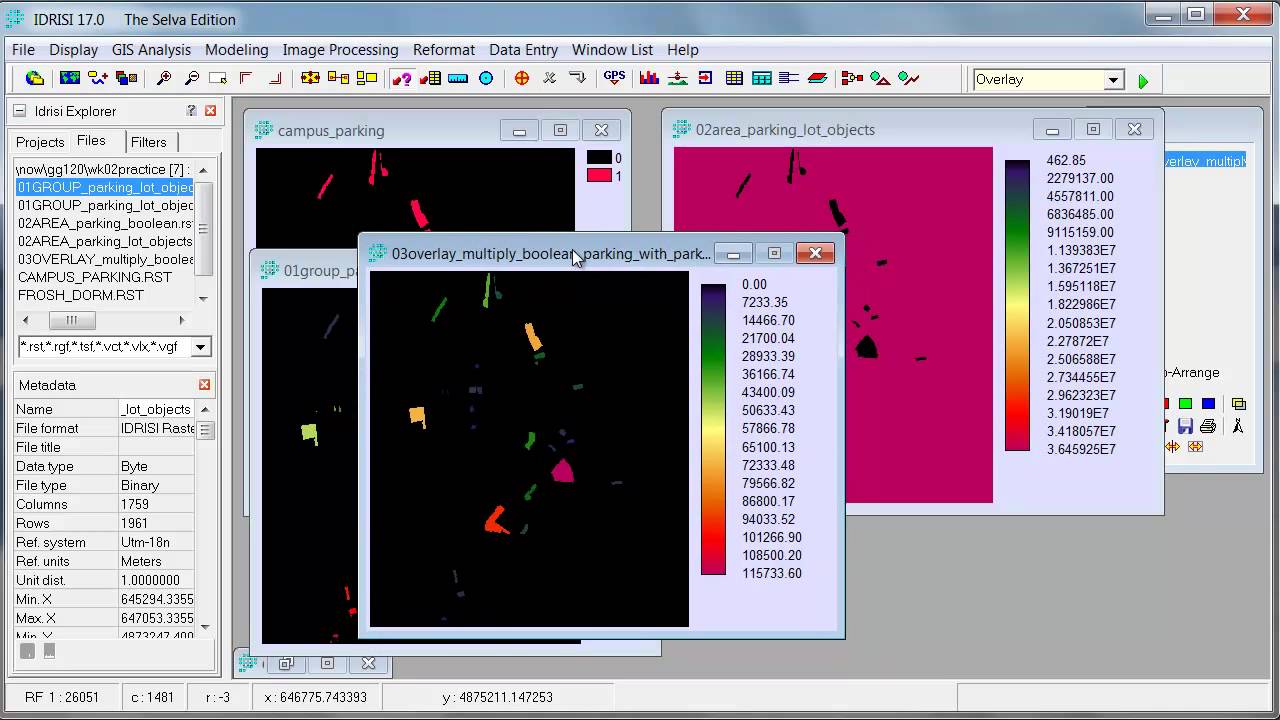Open the Histogram bar-chart icon
Screen dimensions: 1280x720
(649, 78)
